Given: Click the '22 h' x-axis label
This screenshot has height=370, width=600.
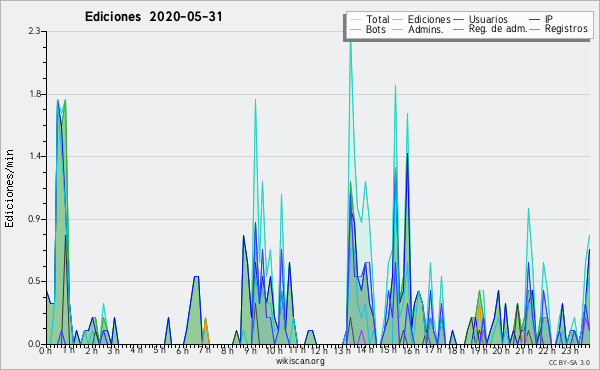Looking at the screenshot, I should (546, 351).
